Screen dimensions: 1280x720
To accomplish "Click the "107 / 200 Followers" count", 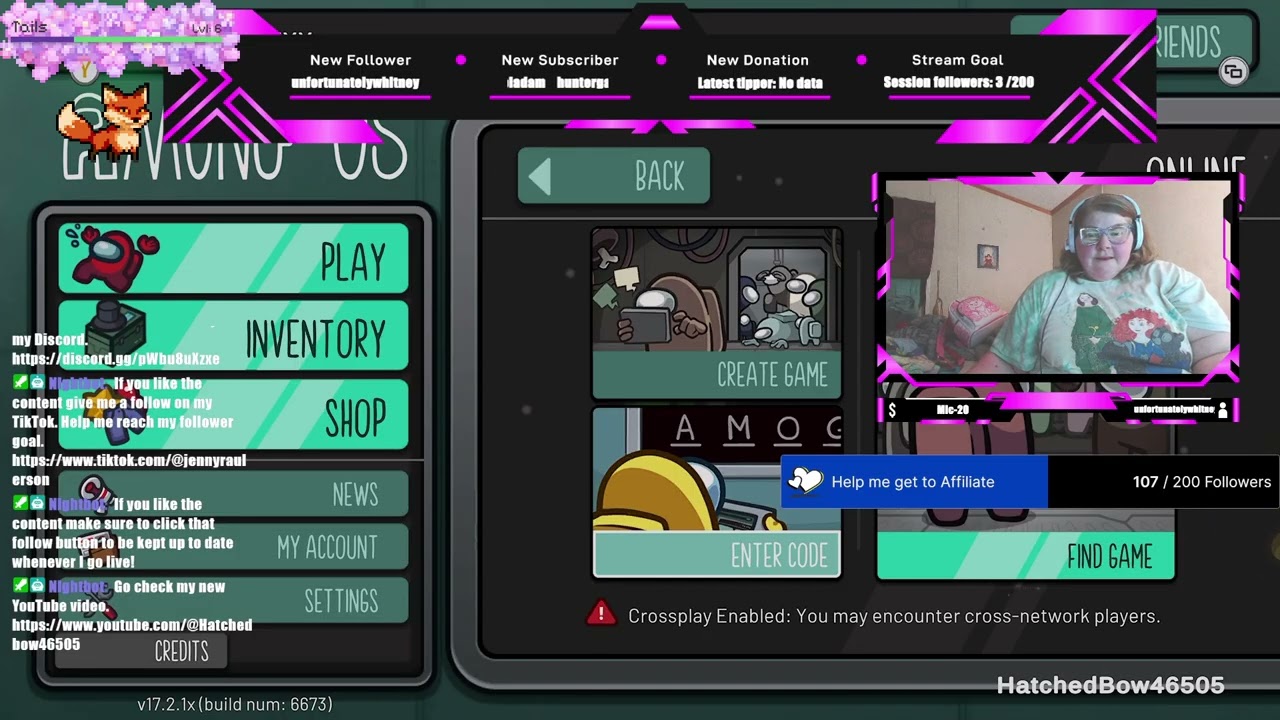I will [1202, 482].
